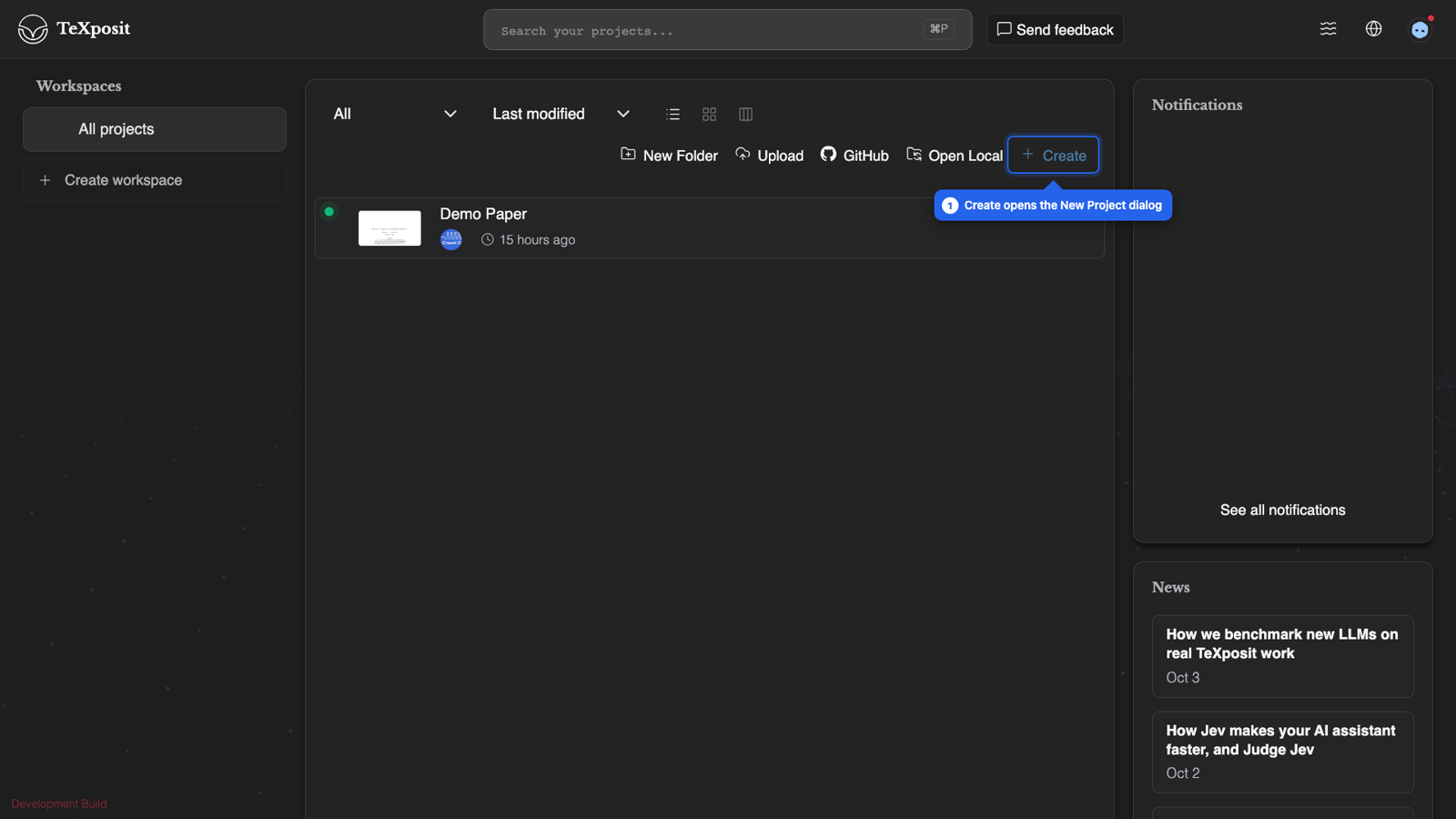Upload a project with Upload

[x=769, y=156]
